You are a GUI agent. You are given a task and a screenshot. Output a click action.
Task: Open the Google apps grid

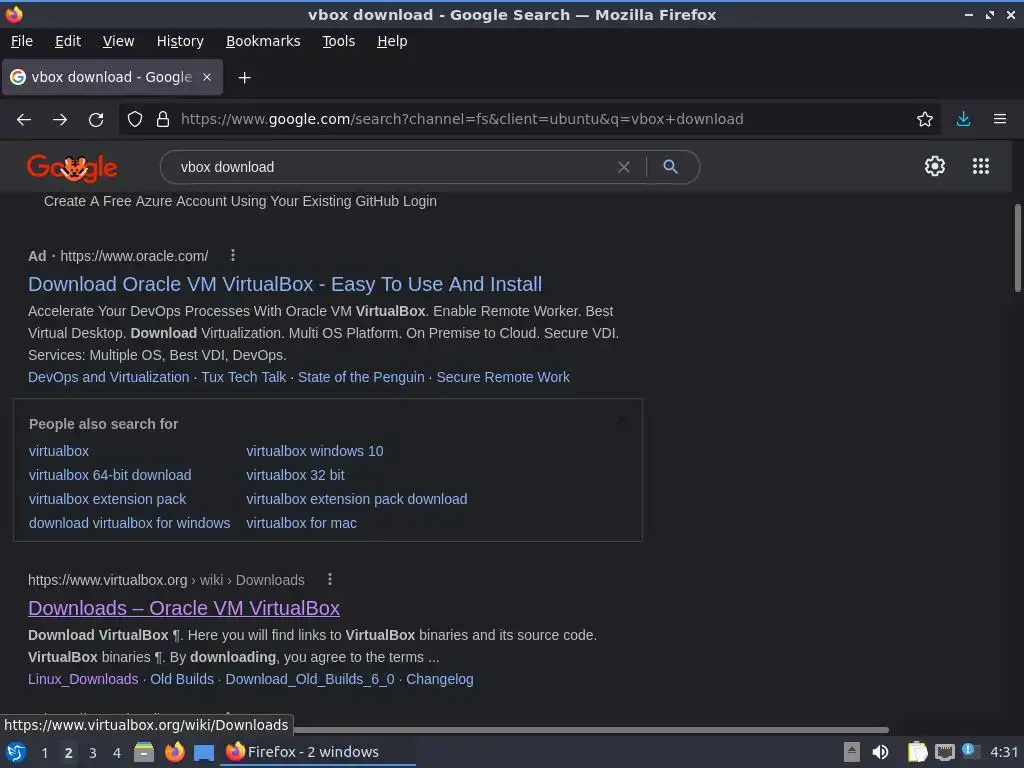click(981, 166)
